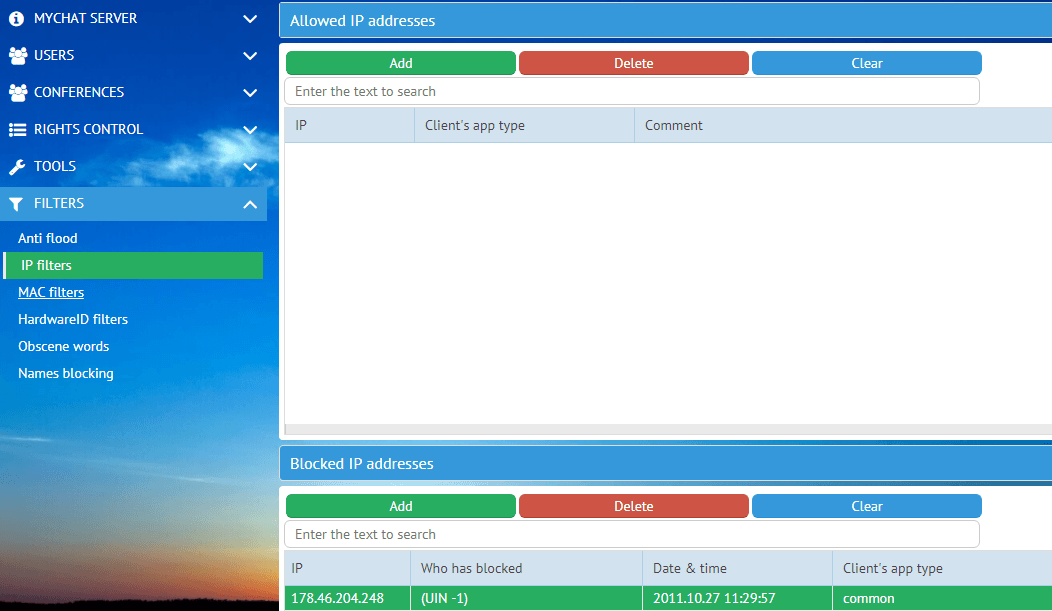
Task: Open the MAC filters page
Action: (51, 292)
